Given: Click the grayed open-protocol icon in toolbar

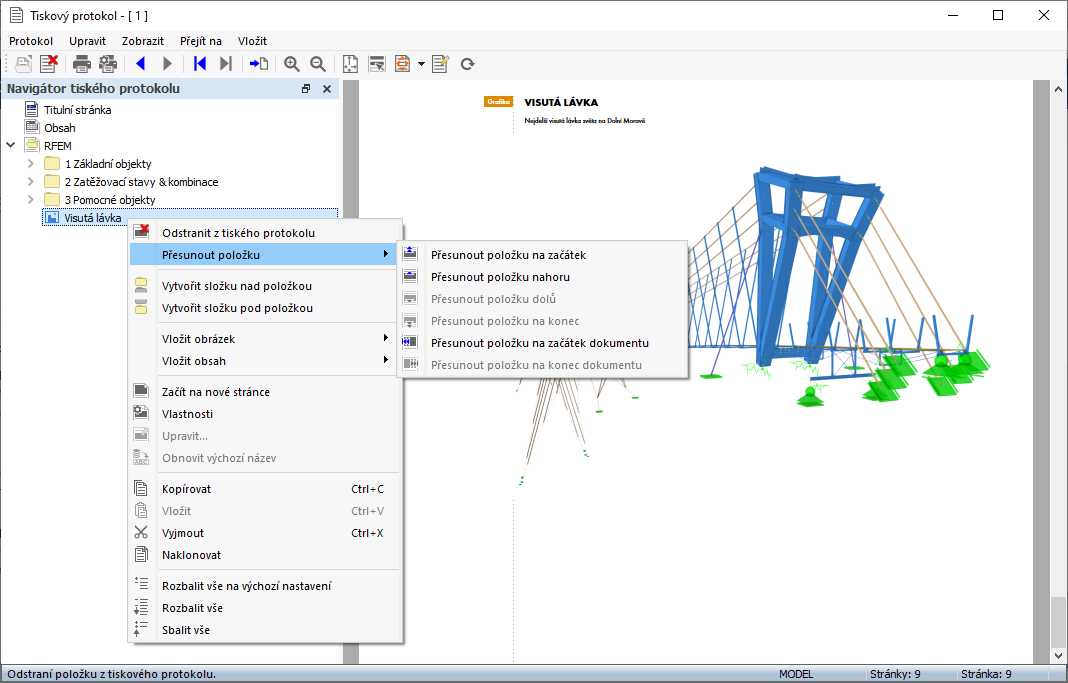Looking at the screenshot, I should tap(22, 64).
